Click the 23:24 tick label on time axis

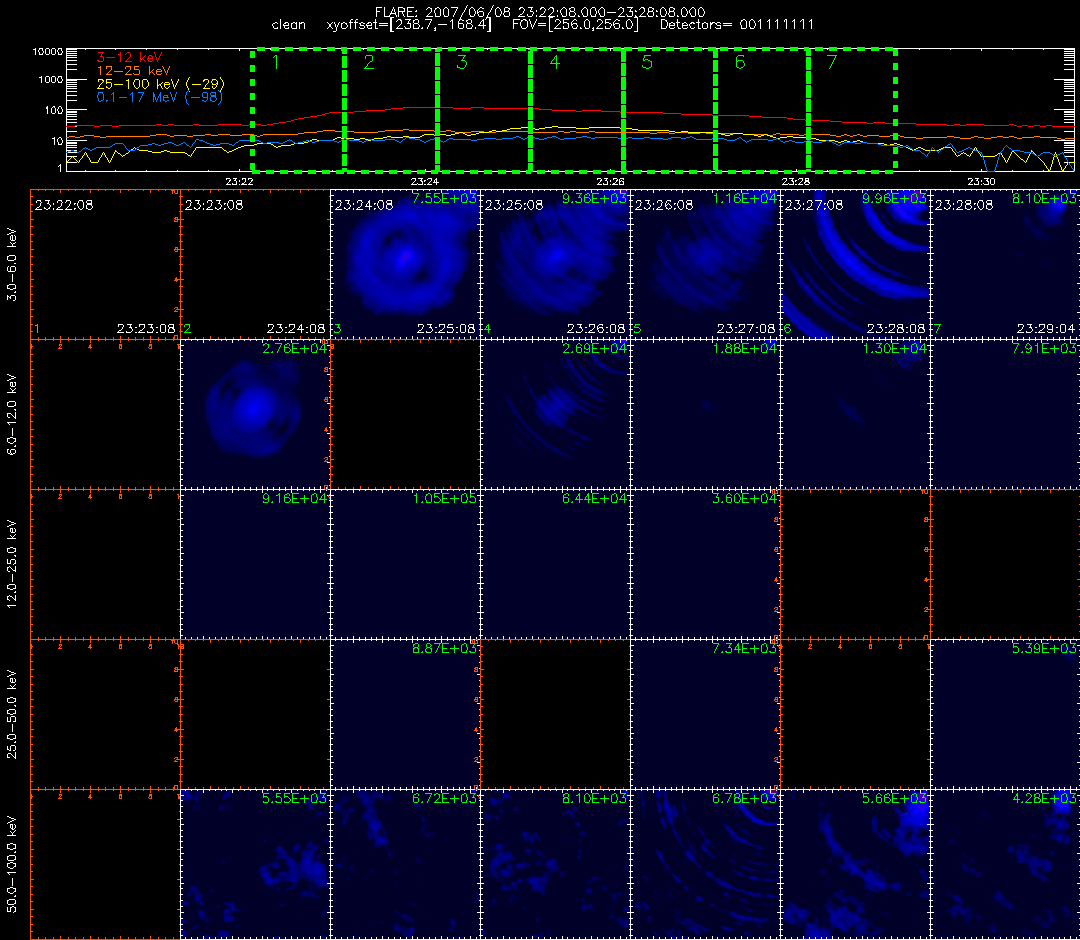pyautogui.click(x=424, y=182)
